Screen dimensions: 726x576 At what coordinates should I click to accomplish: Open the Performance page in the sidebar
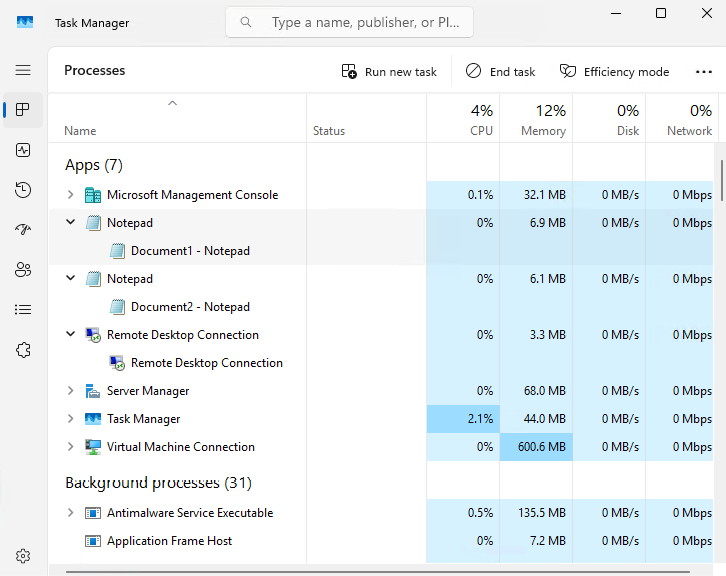[x=23, y=150]
